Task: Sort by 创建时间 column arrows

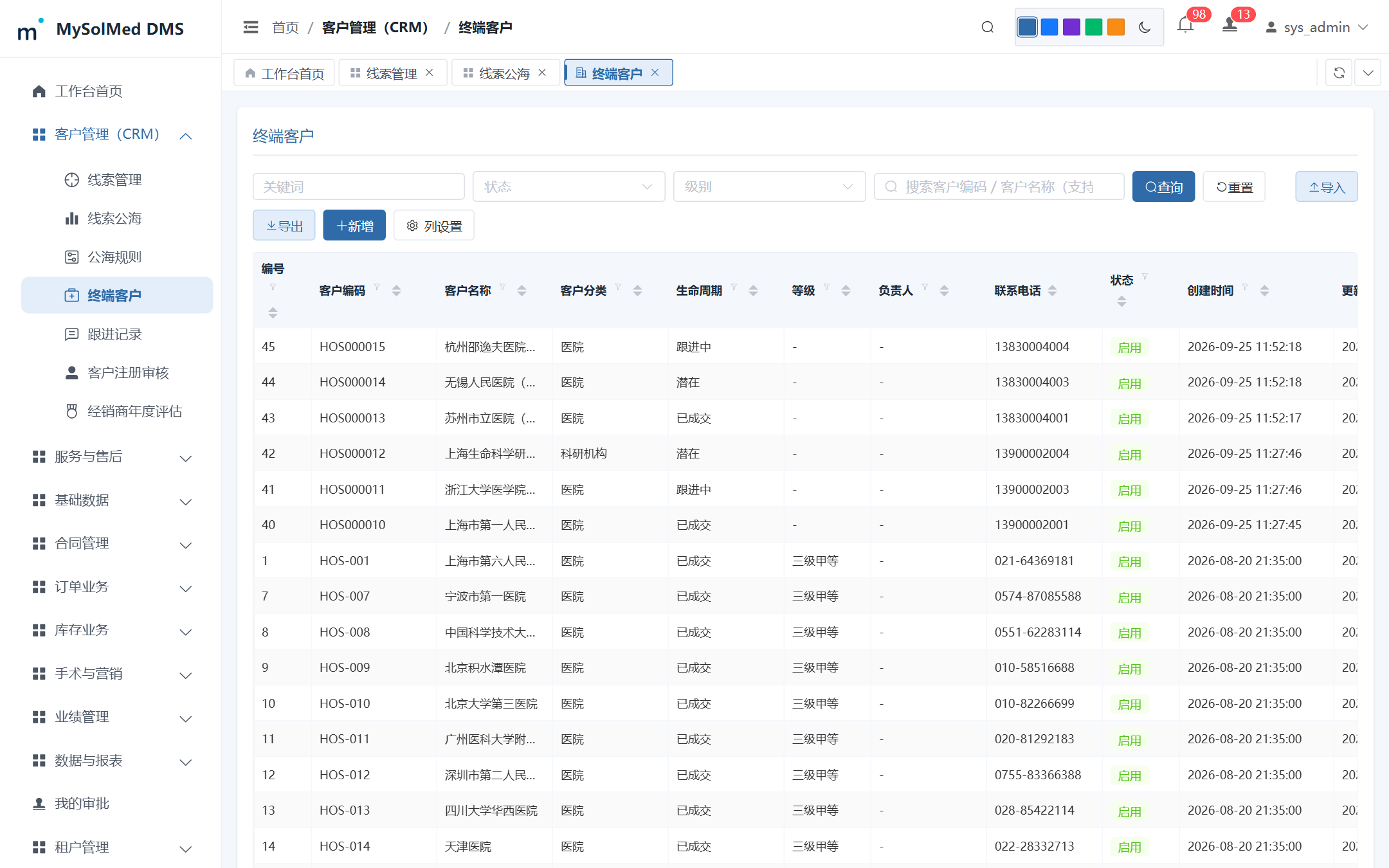Action: click(x=1264, y=291)
